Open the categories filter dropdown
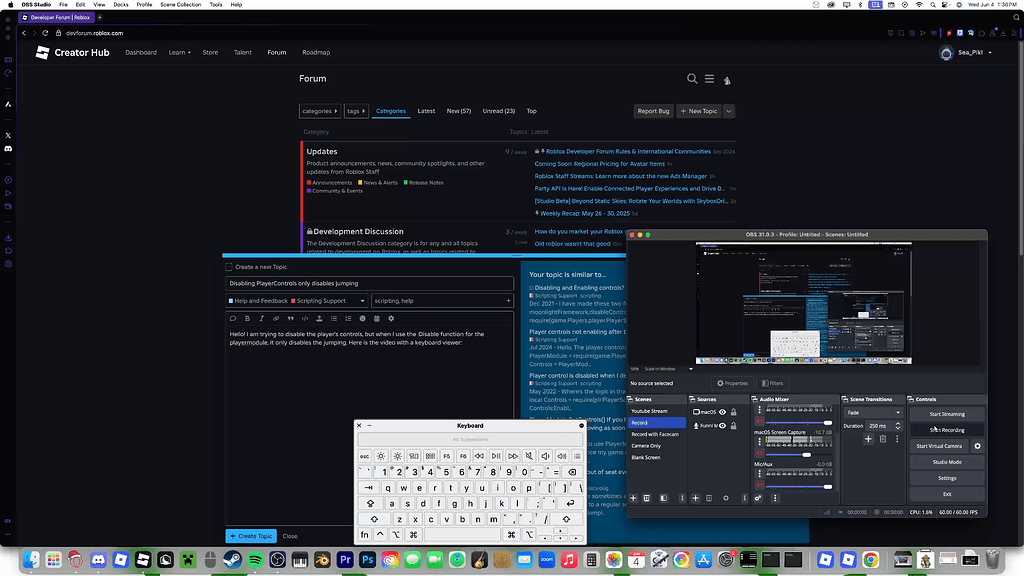Viewport: 1024px width, 576px height. [x=320, y=111]
